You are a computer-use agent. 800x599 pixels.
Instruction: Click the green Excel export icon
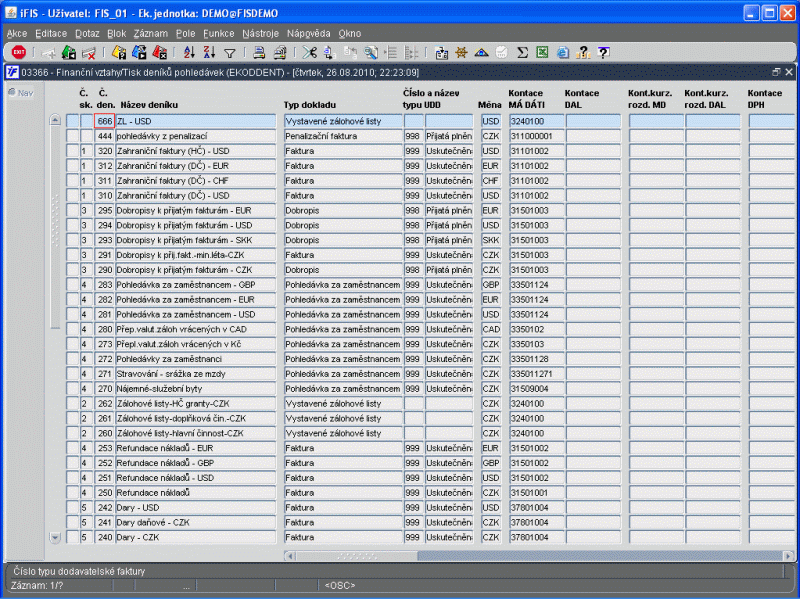click(542, 53)
